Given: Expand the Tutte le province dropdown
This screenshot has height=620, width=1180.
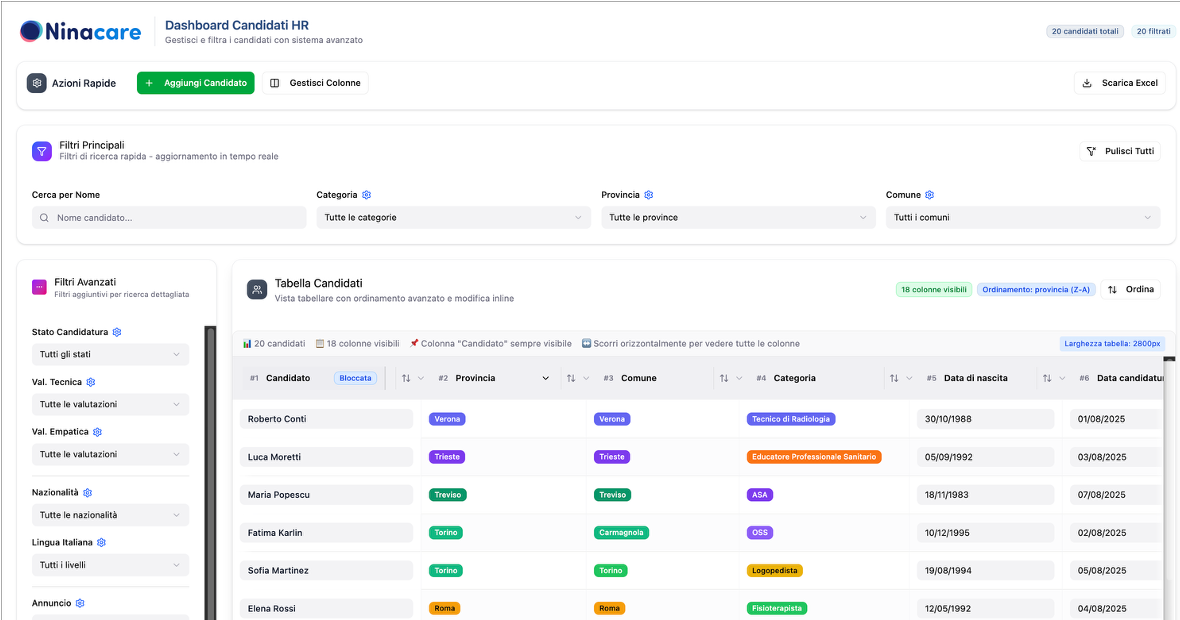Looking at the screenshot, I should (x=738, y=217).
